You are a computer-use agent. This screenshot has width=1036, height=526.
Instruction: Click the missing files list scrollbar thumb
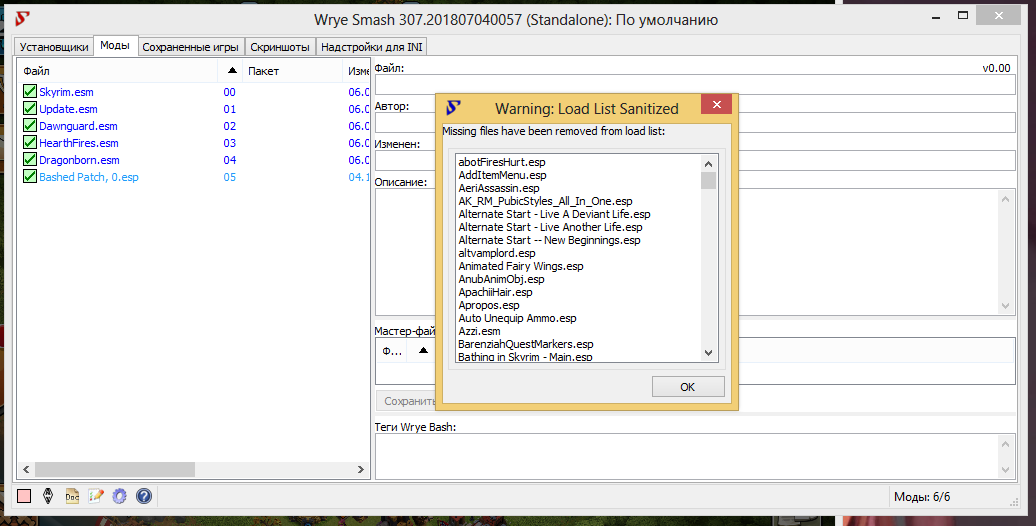708,180
